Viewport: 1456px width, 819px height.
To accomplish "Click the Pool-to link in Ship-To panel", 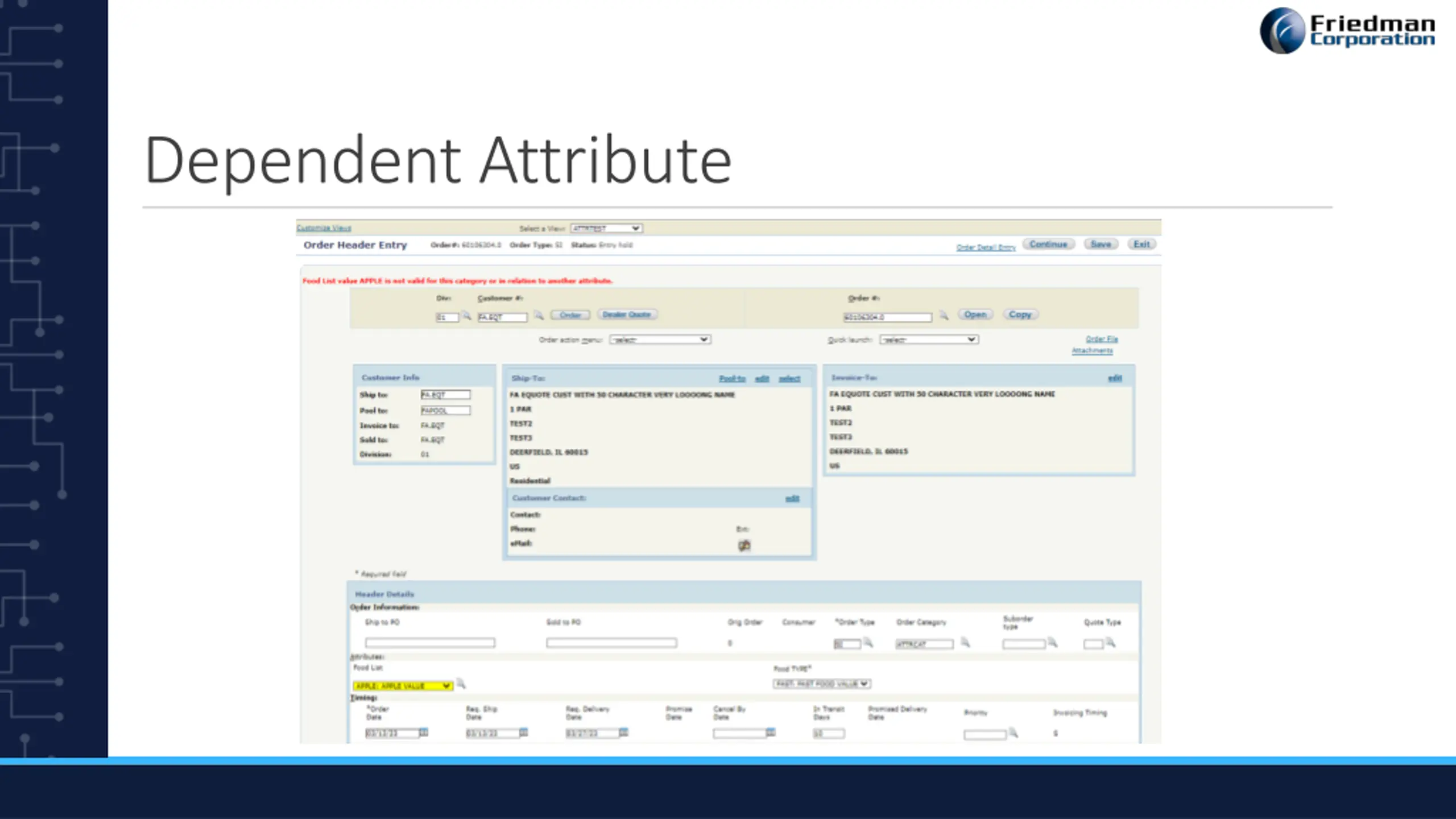I will 732,379.
